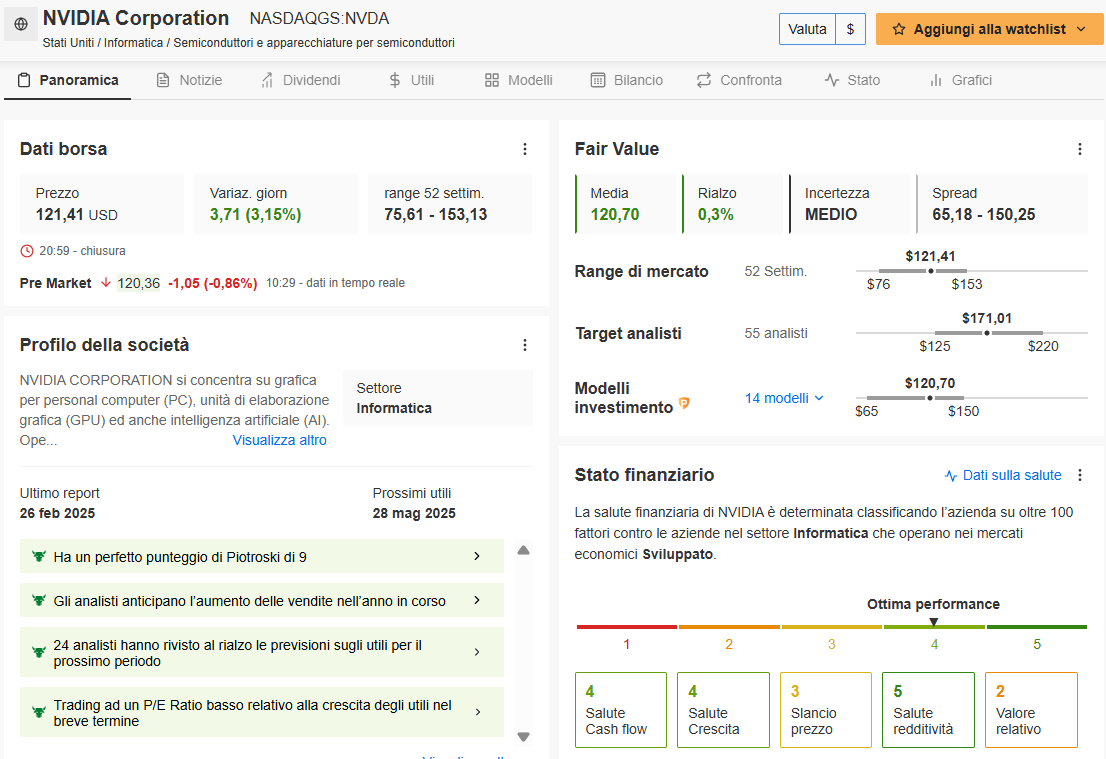Switch to the Notizie tab
Viewport: 1106px width, 759px height.
189,80
